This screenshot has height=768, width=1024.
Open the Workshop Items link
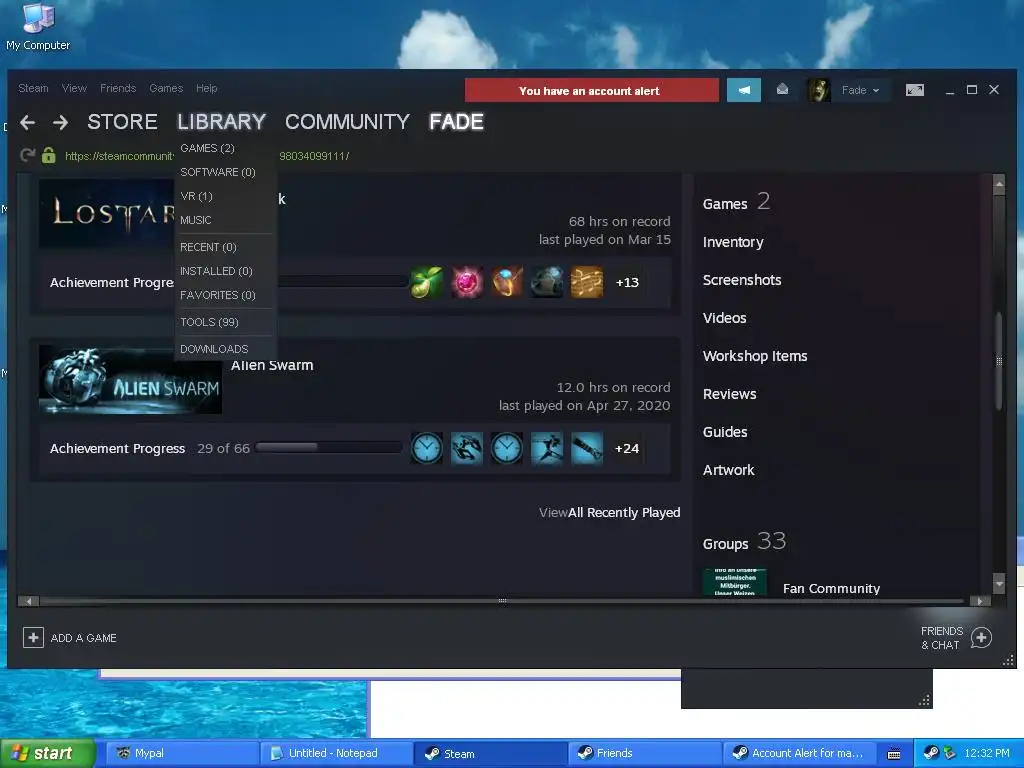coord(755,356)
